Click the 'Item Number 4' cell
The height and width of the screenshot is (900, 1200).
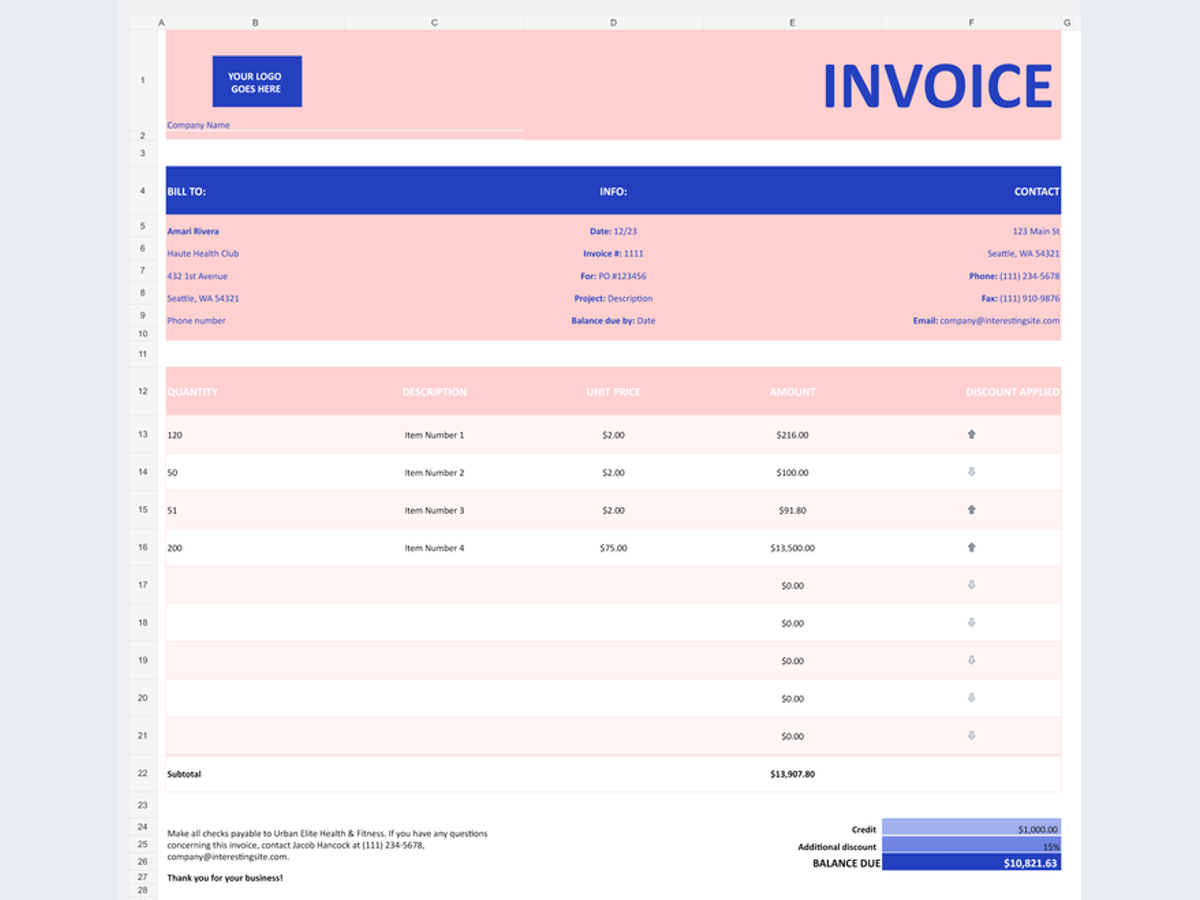pyautogui.click(x=434, y=548)
